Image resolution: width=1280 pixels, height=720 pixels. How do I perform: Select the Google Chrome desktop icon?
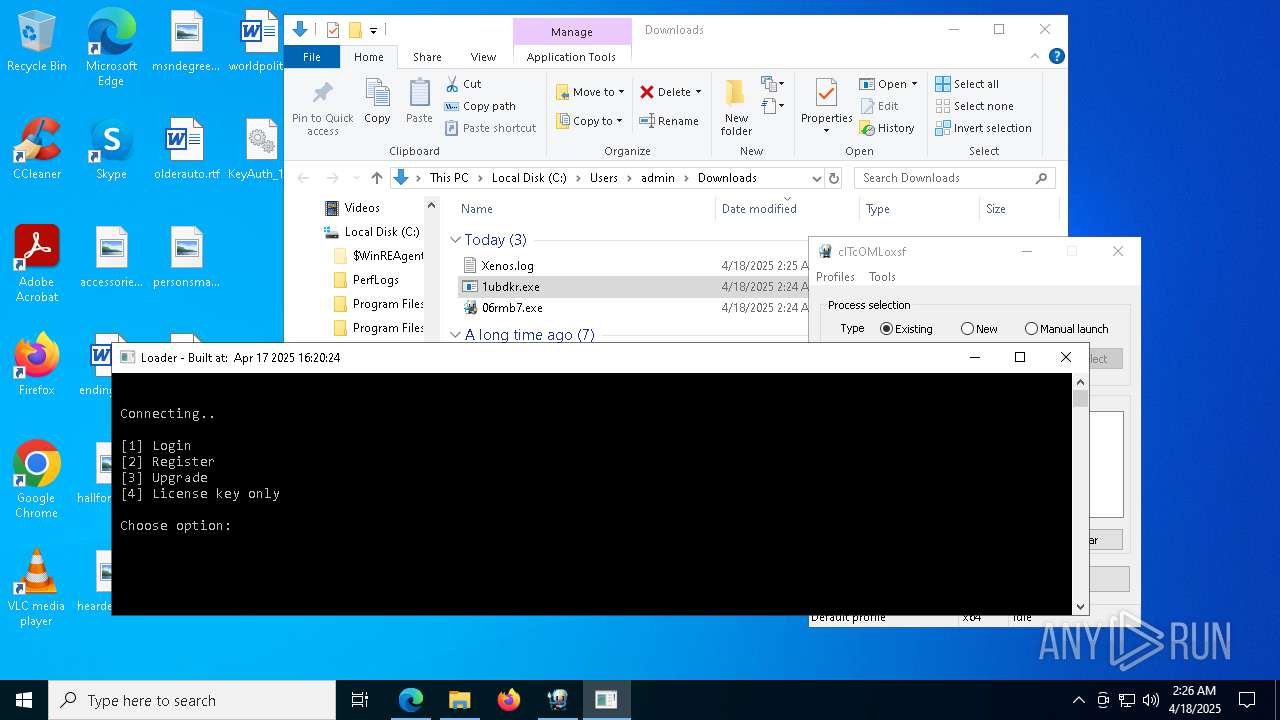tap(37, 480)
